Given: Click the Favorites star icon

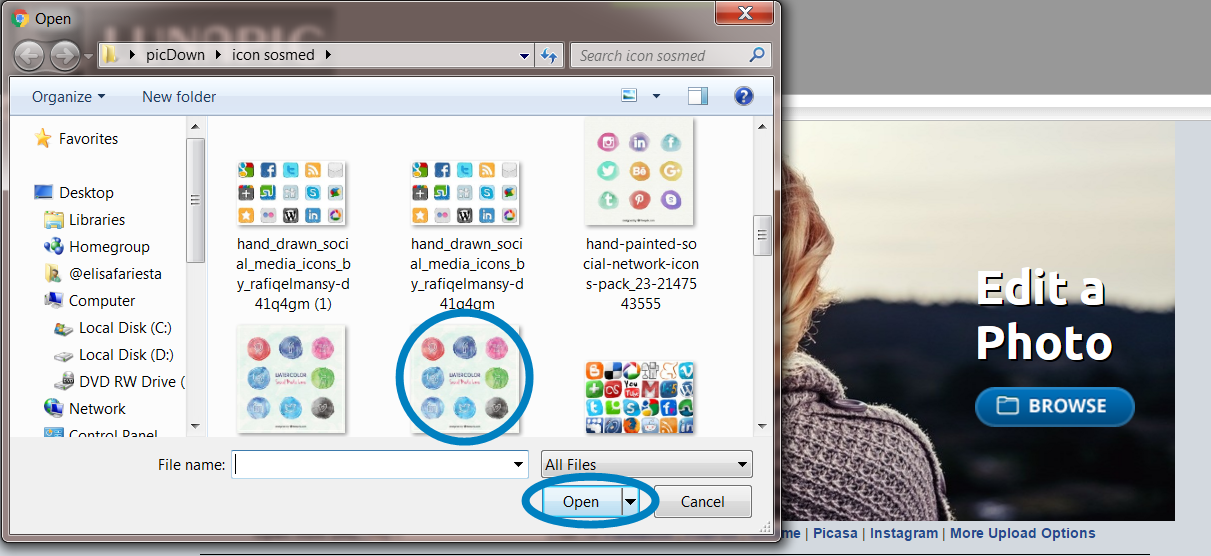Looking at the screenshot, I should pyautogui.click(x=43, y=138).
